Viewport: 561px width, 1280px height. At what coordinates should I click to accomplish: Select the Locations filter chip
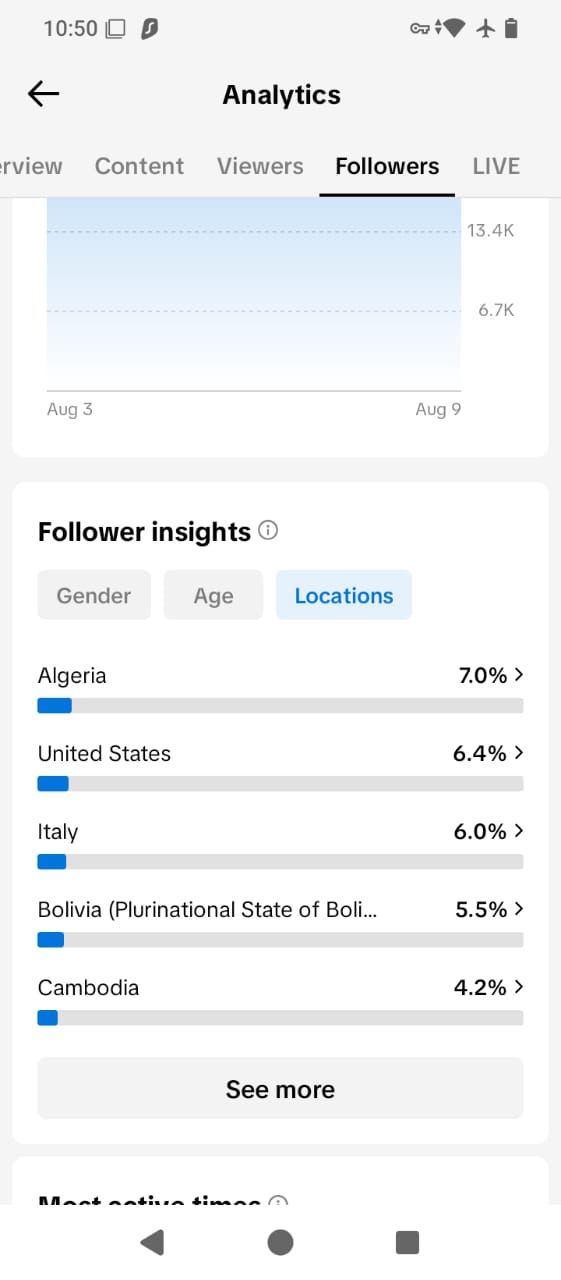[x=344, y=595]
